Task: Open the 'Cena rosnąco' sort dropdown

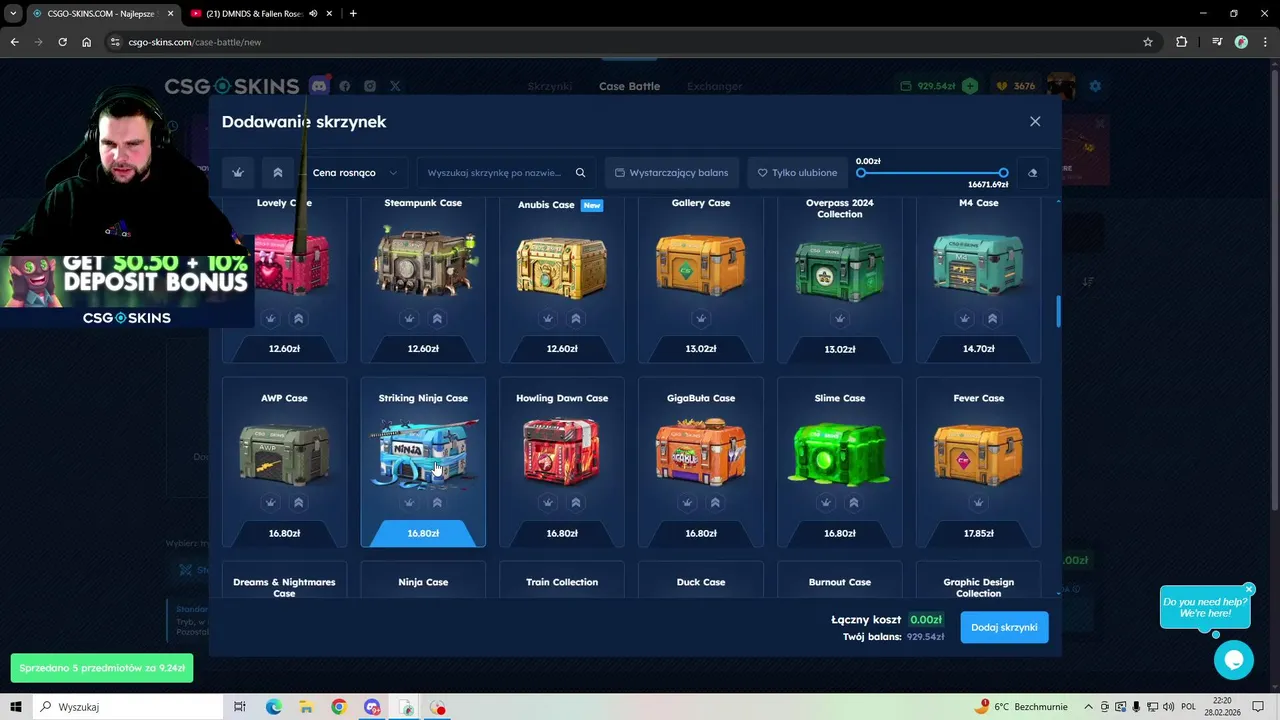Action: point(355,173)
